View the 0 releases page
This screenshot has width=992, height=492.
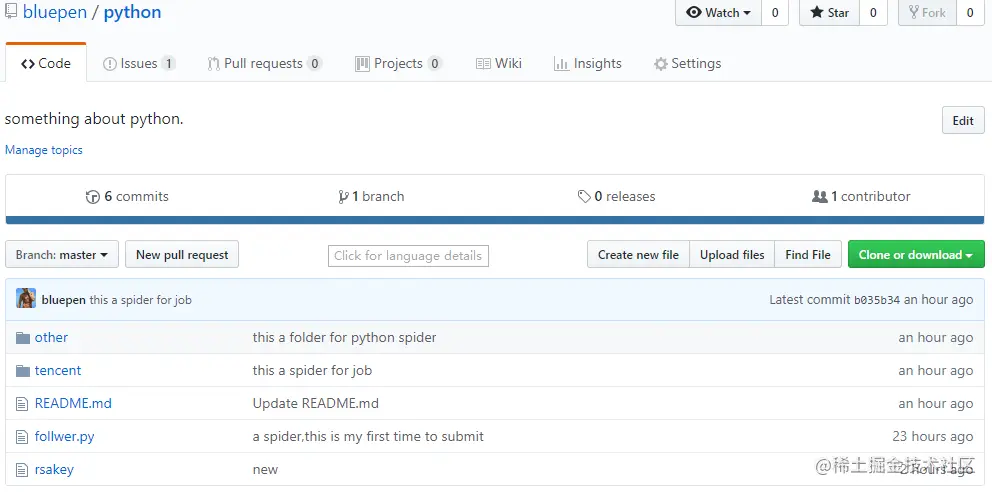616,197
